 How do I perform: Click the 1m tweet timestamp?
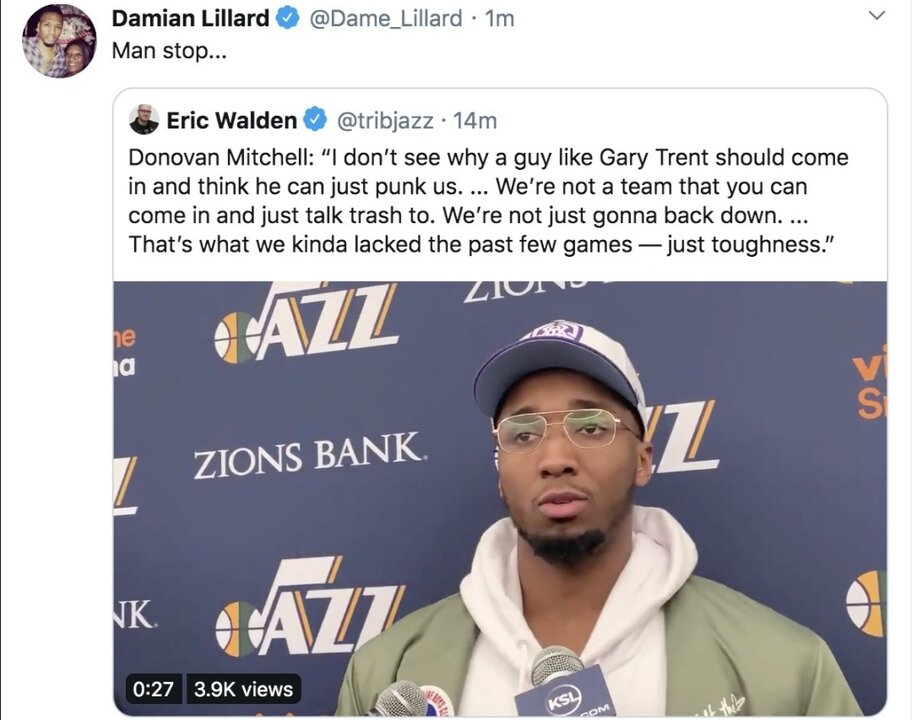500,19
